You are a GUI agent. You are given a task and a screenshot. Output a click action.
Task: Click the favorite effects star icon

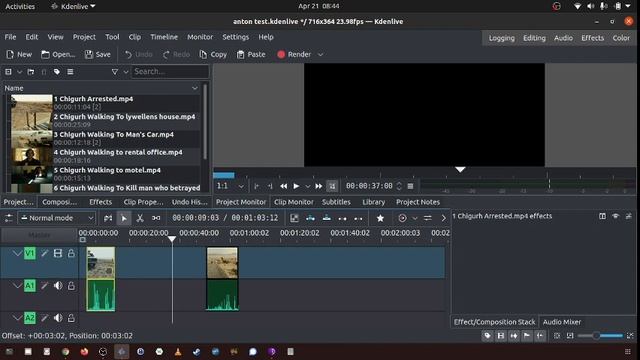point(380,218)
